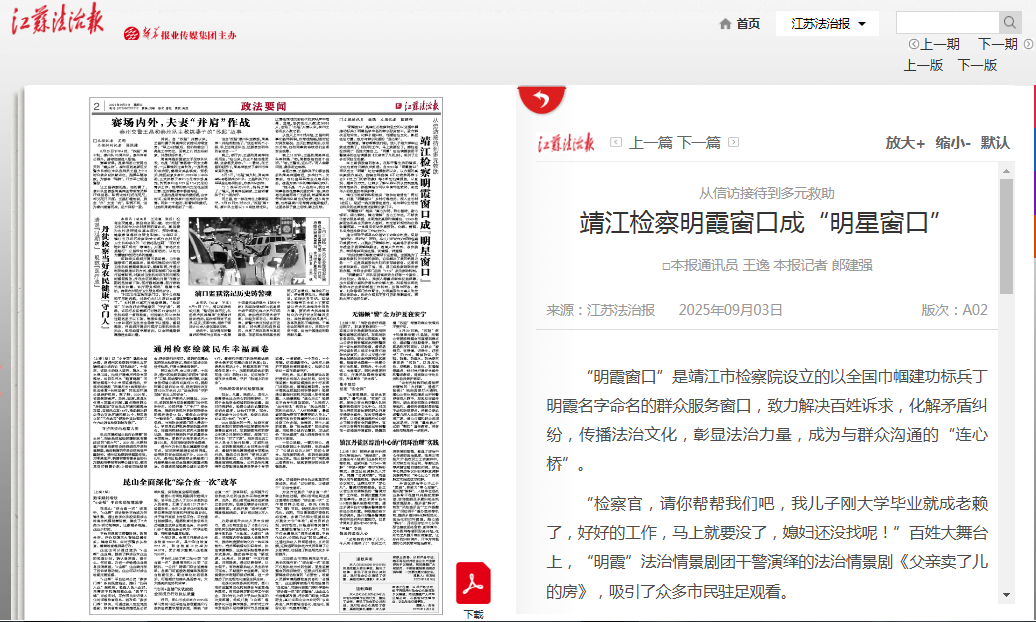Screen dimensions: 1036x622
Task: Open the next page 下一版
Action: click(x=977, y=65)
